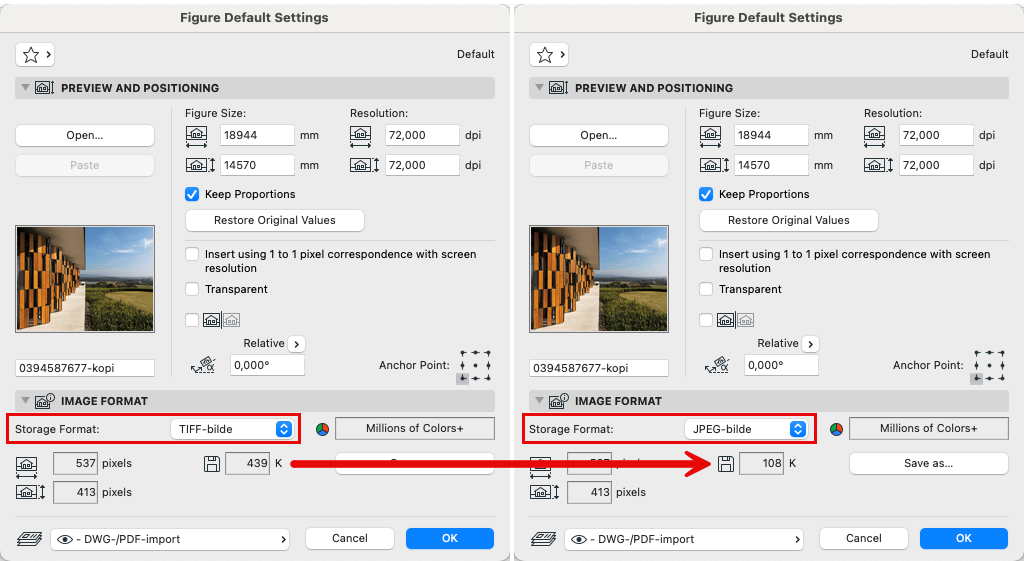The width and height of the screenshot is (1028, 561).
Task: Enable Transparent checkbox in the right dialog
Action: [x=706, y=289]
